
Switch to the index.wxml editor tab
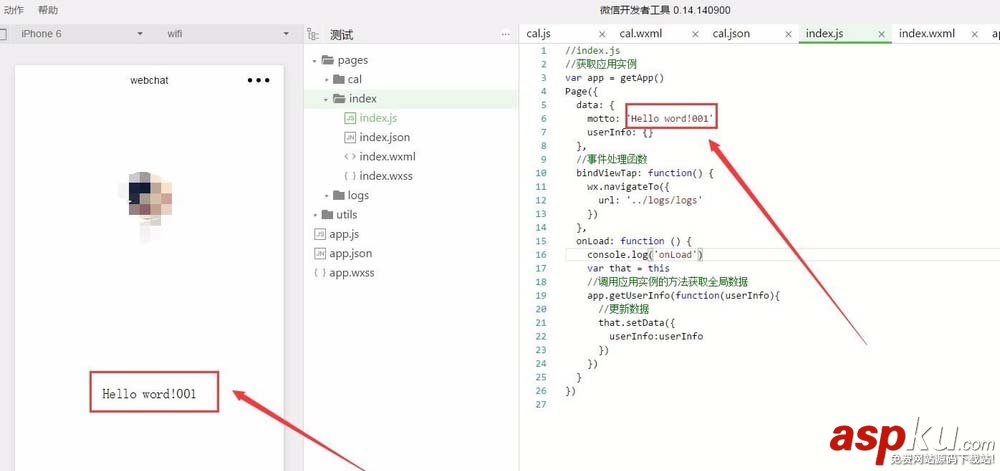point(927,34)
